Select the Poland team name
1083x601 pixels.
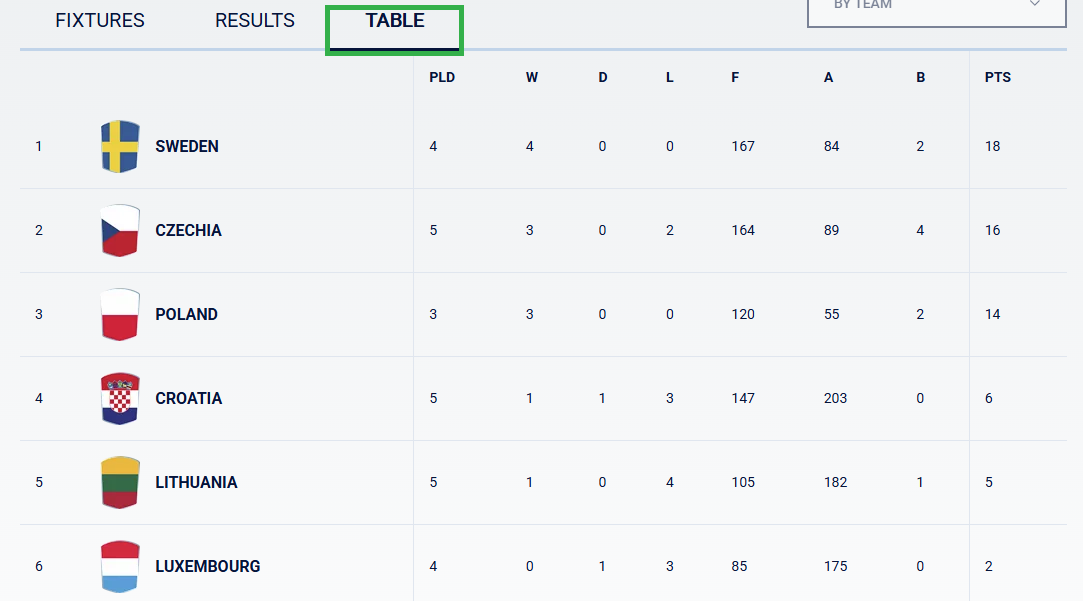[x=186, y=314]
